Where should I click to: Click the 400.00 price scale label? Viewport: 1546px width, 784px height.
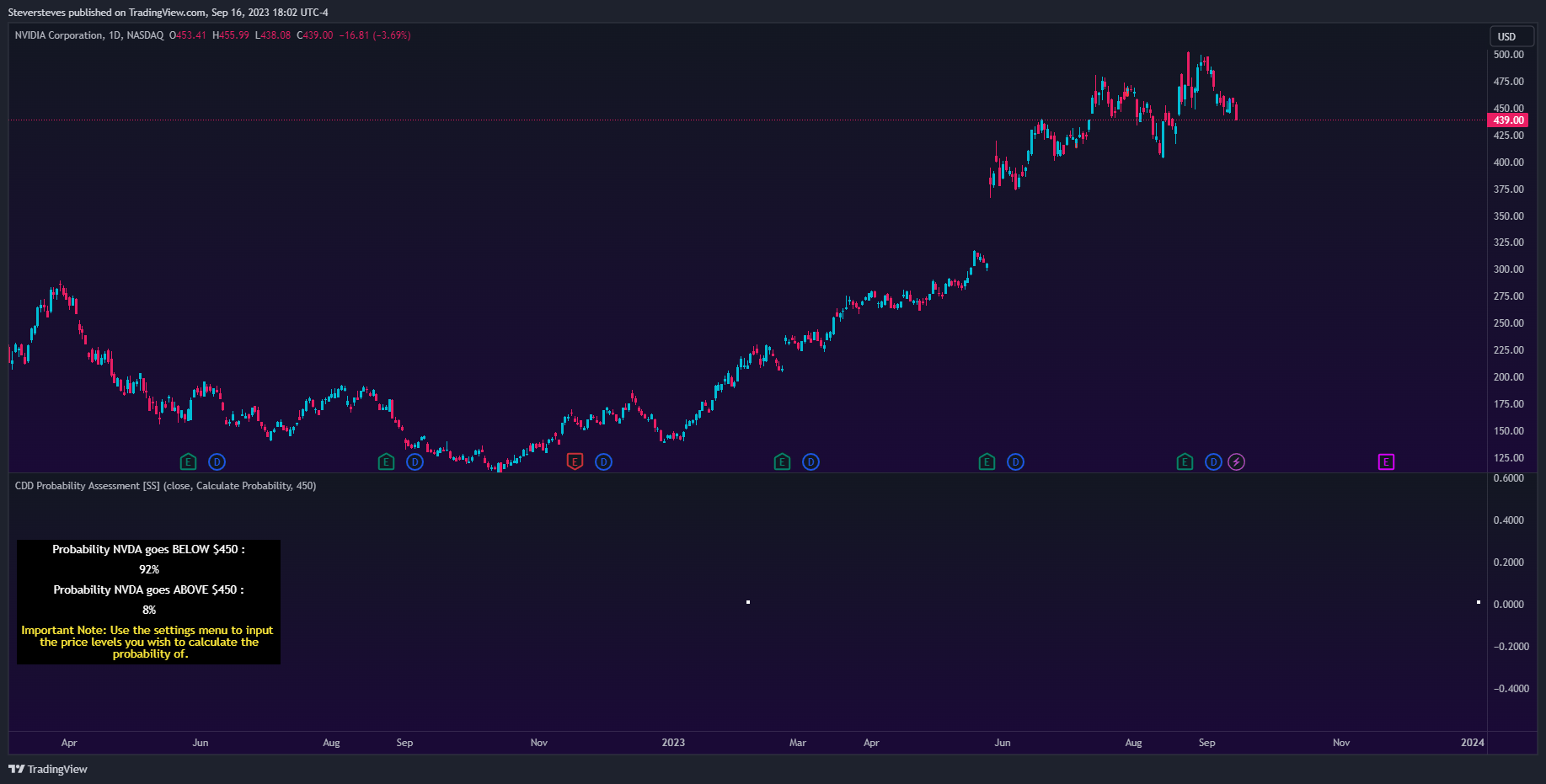(1508, 163)
